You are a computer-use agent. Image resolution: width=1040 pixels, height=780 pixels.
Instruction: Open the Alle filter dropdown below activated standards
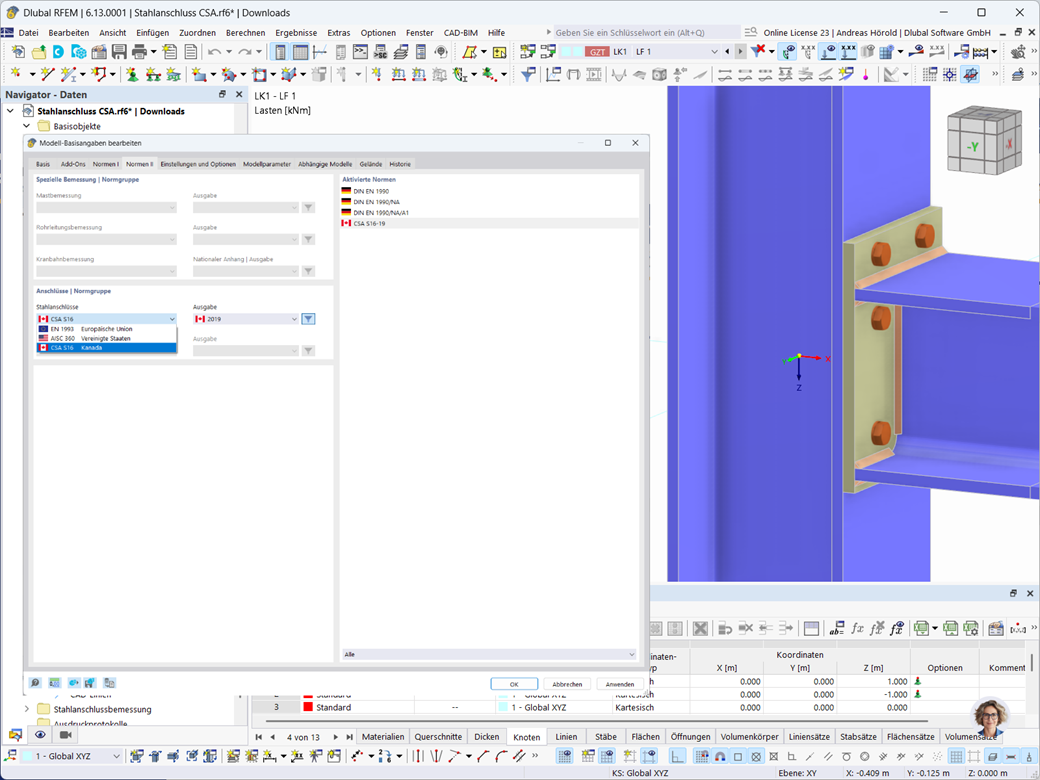(x=489, y=655)
